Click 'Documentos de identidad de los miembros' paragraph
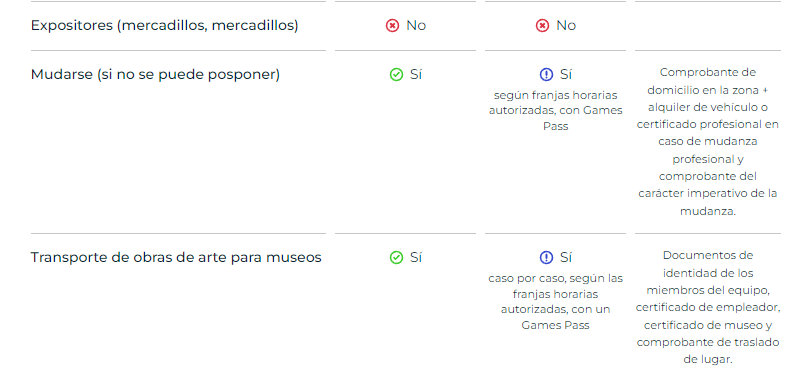 (708, 307)
